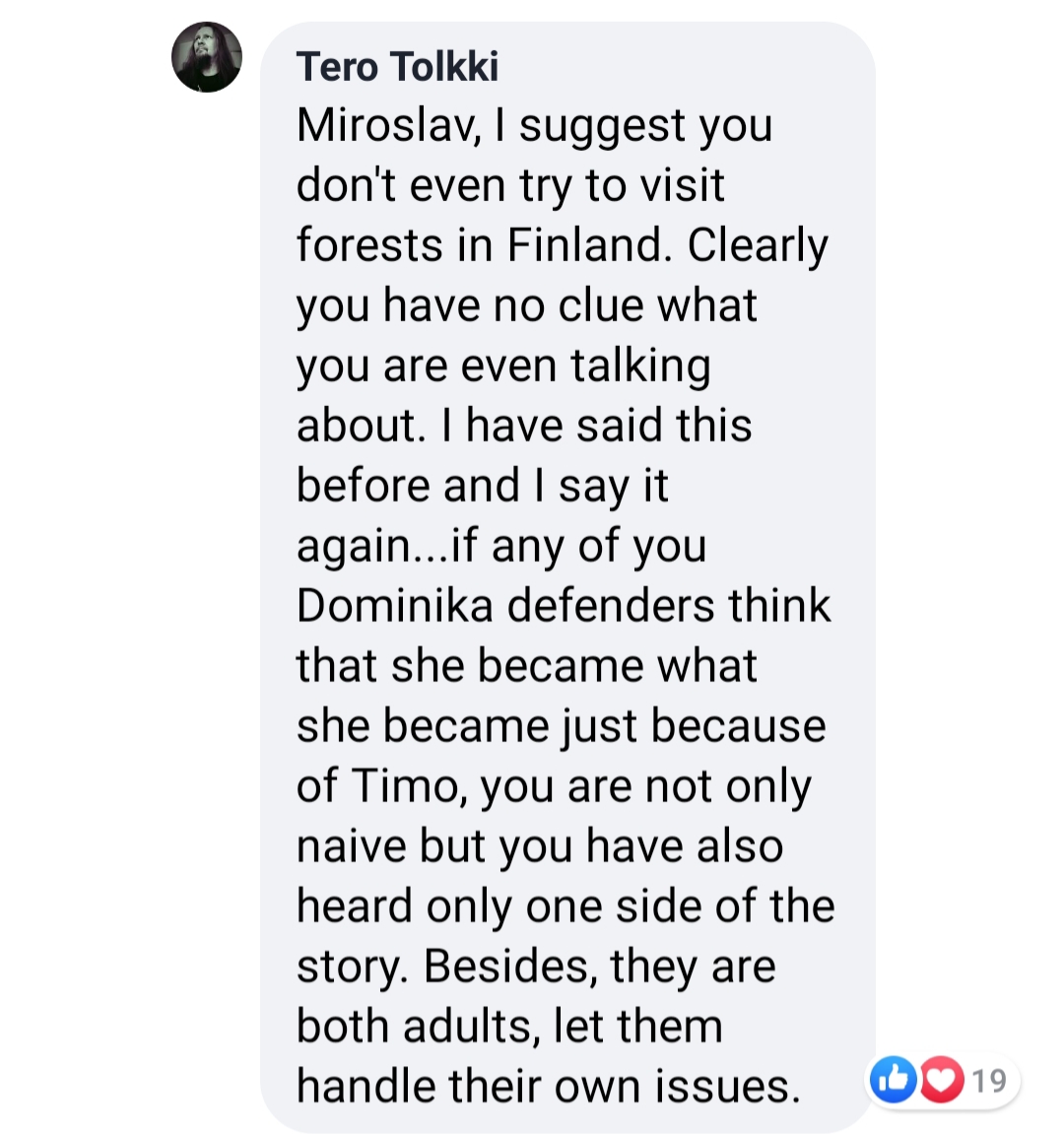The height and width of the screenshot is (1134, 1064).
Task: Click the red heart Love reaction icon
Action: [941, 1080]
